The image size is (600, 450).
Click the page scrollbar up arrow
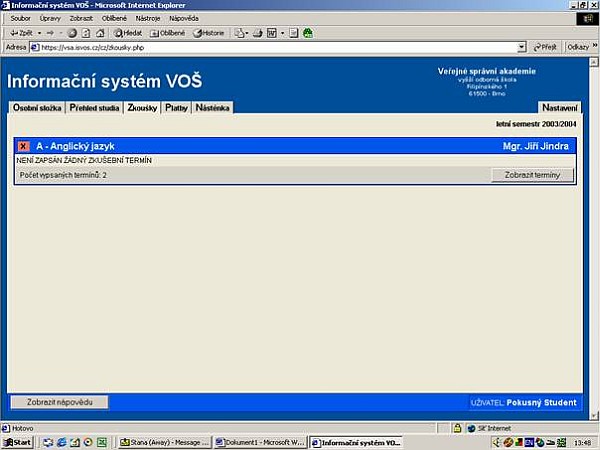click(594, 62)
